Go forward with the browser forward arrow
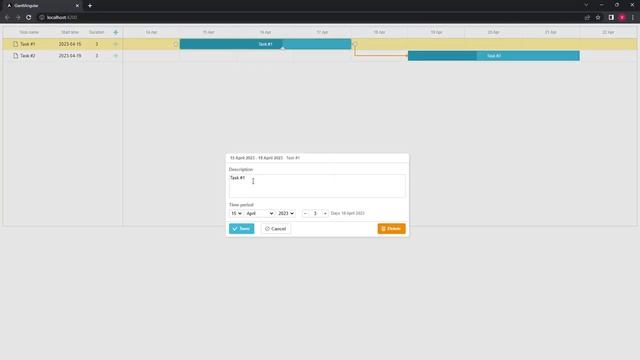This screenshot has height=360, width=640. coord(18,18)
